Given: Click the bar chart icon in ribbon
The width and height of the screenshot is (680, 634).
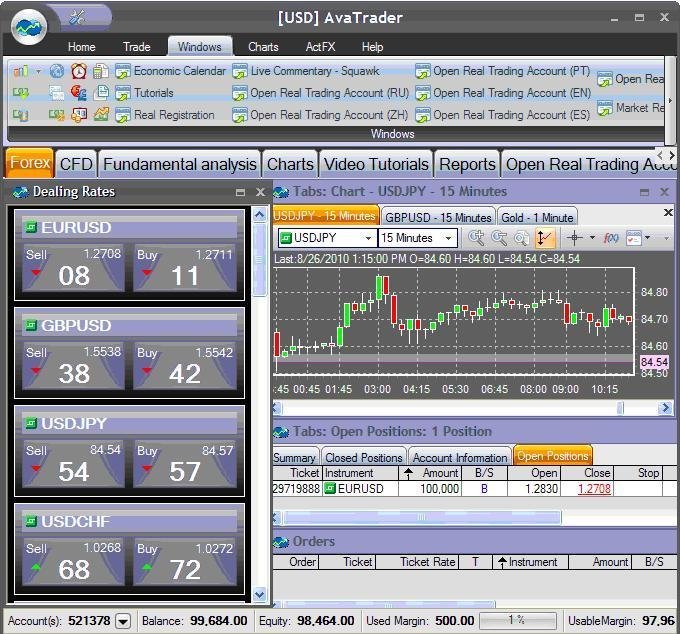Looking at the screenshot, I should coord(20,71).
